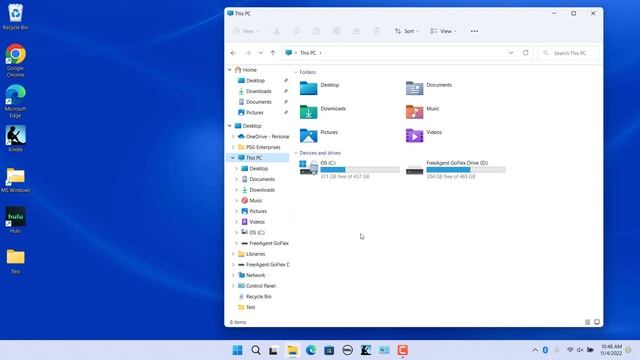Click the Delete trash icon in the toolbar
The height and width of the screenshot is (360, 640).
point(376,31)
